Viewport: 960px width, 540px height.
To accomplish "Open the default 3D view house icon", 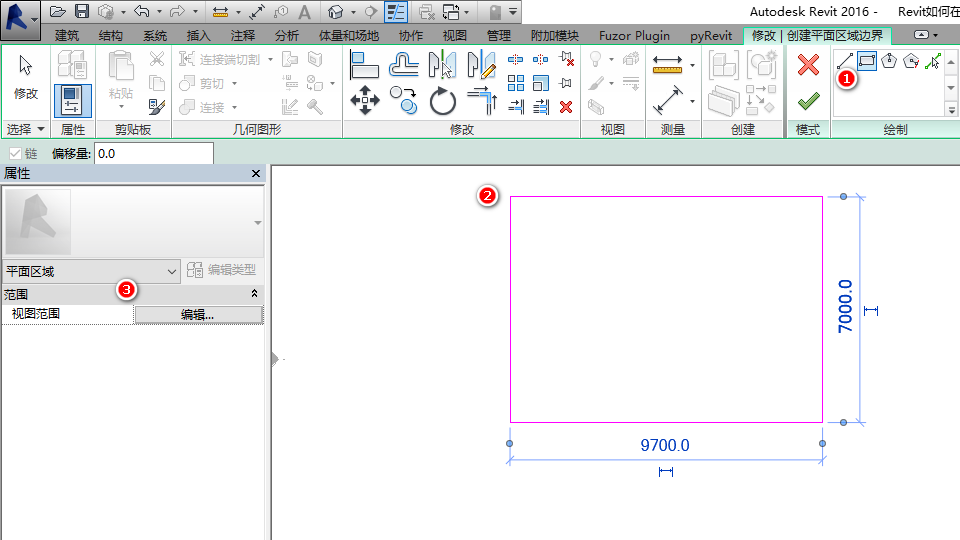I will (x=335, y=12).
